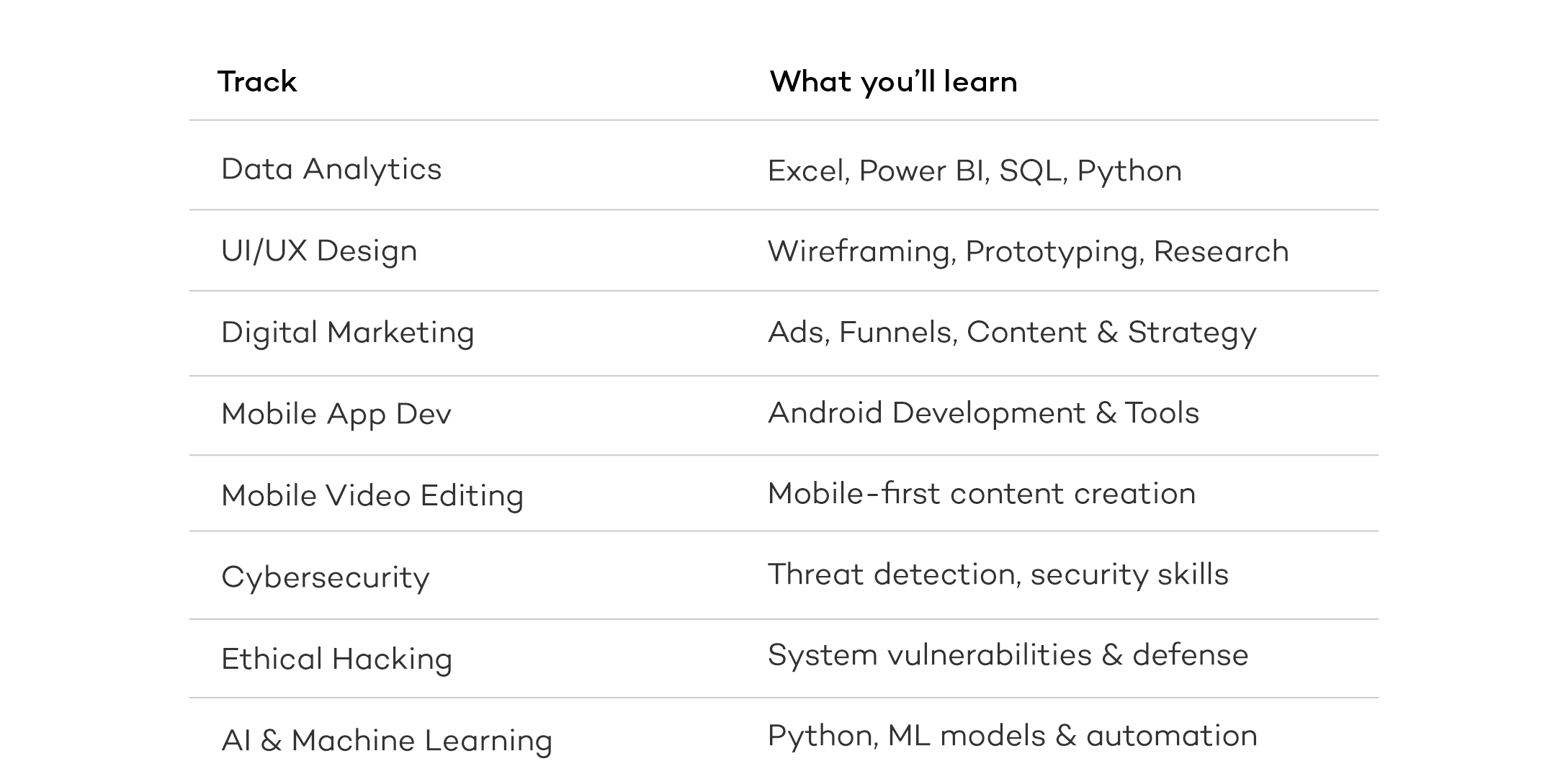Click Wireframing, Prototyping, Research description
Screen dimensions: 1568x766
click(x=1028, y=252)
